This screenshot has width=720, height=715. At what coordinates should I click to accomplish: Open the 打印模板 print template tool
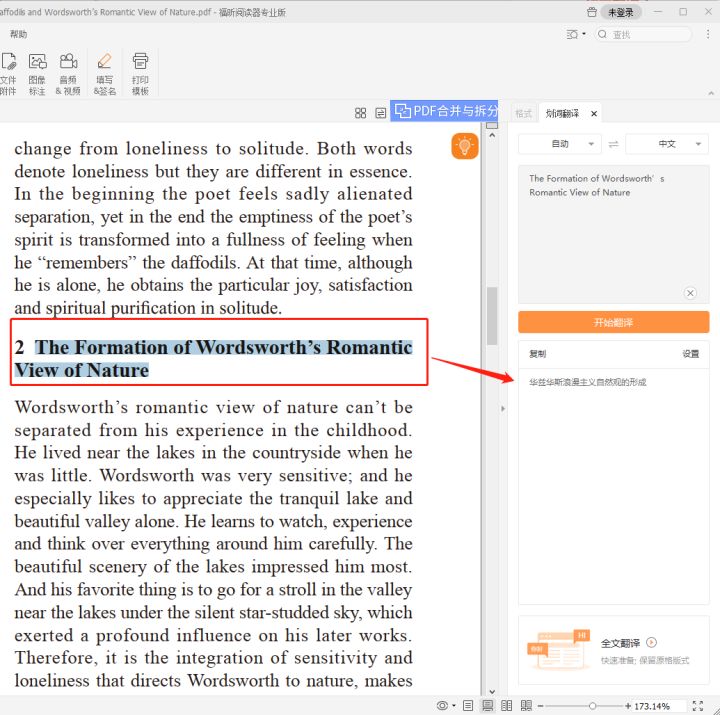pyautogui.click(x=140, y=73)
